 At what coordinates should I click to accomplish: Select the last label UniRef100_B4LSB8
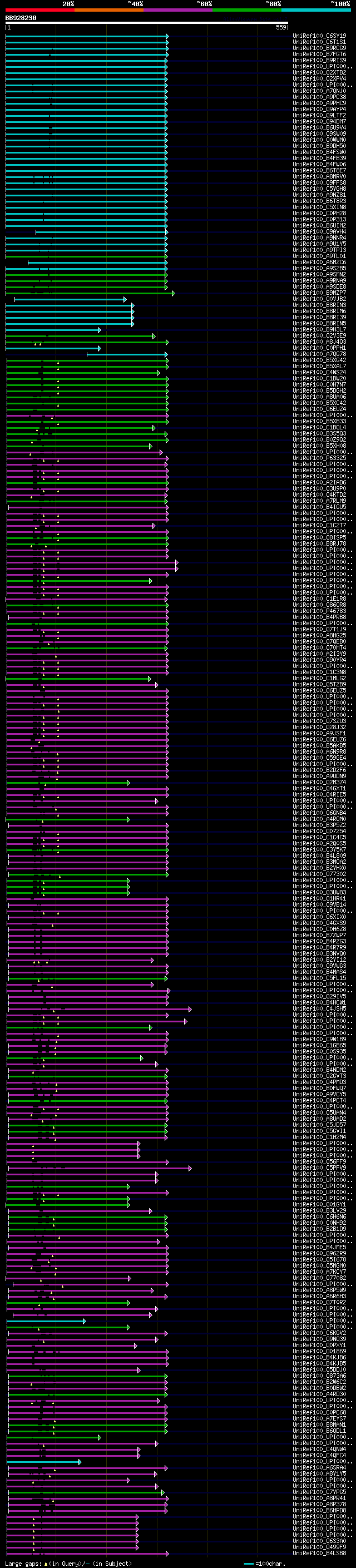319,1553
